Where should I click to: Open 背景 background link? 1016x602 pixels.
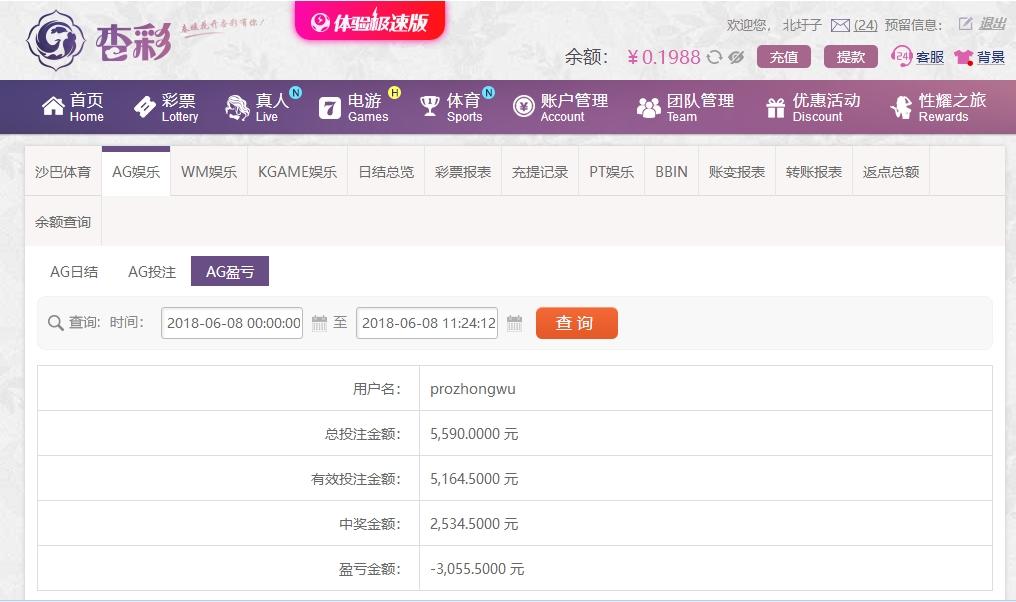(991, 58)
